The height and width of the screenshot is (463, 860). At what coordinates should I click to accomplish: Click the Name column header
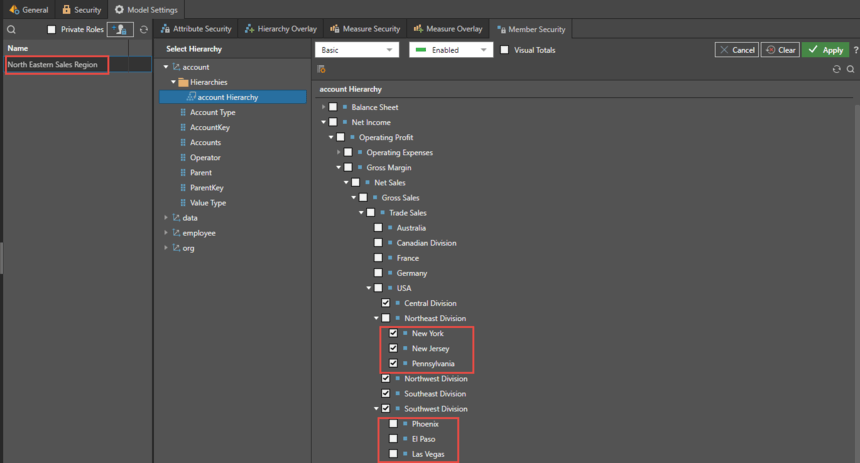click(66, 48)
